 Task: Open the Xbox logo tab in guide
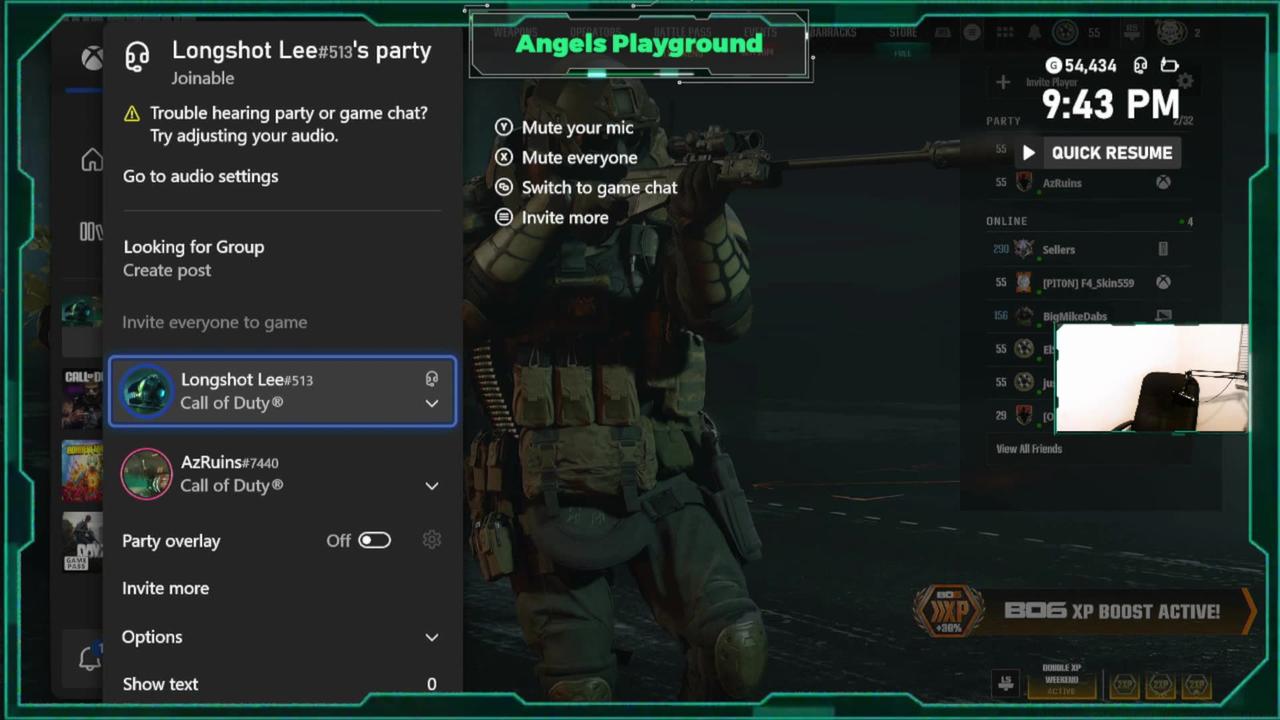(92, 58)
